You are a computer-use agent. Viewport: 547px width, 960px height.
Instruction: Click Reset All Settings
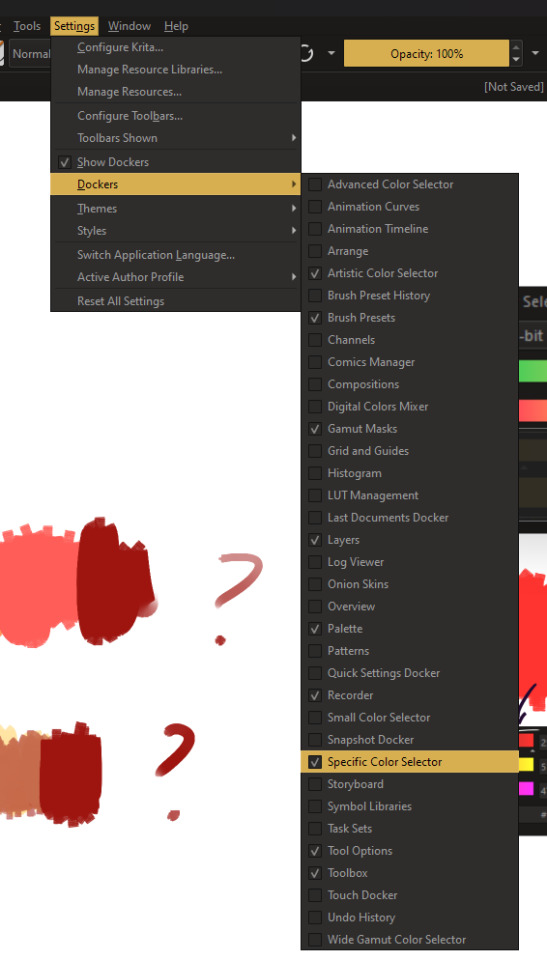pyautogui.click(x=175, y=301)
